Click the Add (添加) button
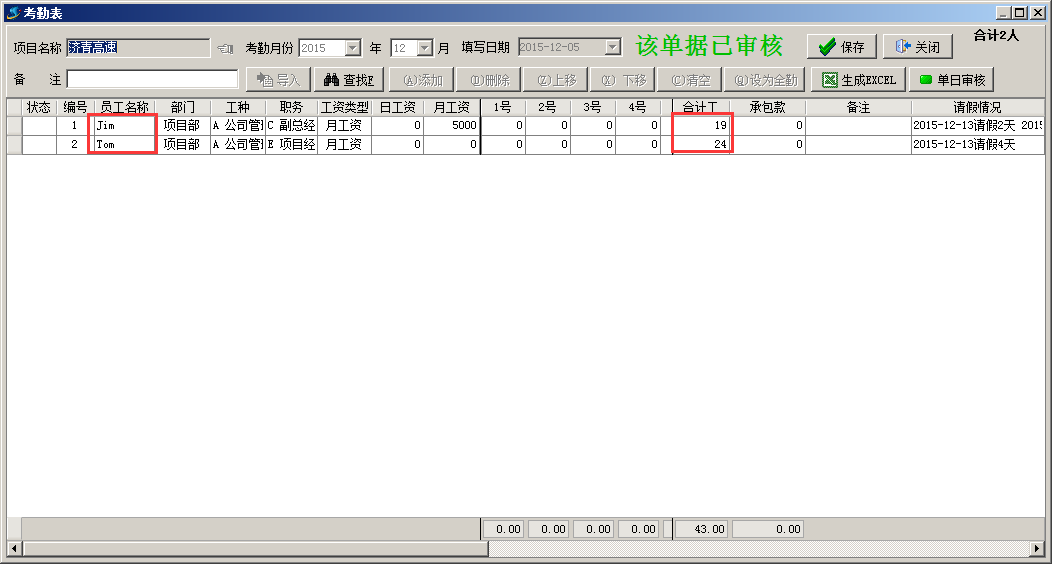The height and width of the screenshot is (564, 1053). click(421, 80)
